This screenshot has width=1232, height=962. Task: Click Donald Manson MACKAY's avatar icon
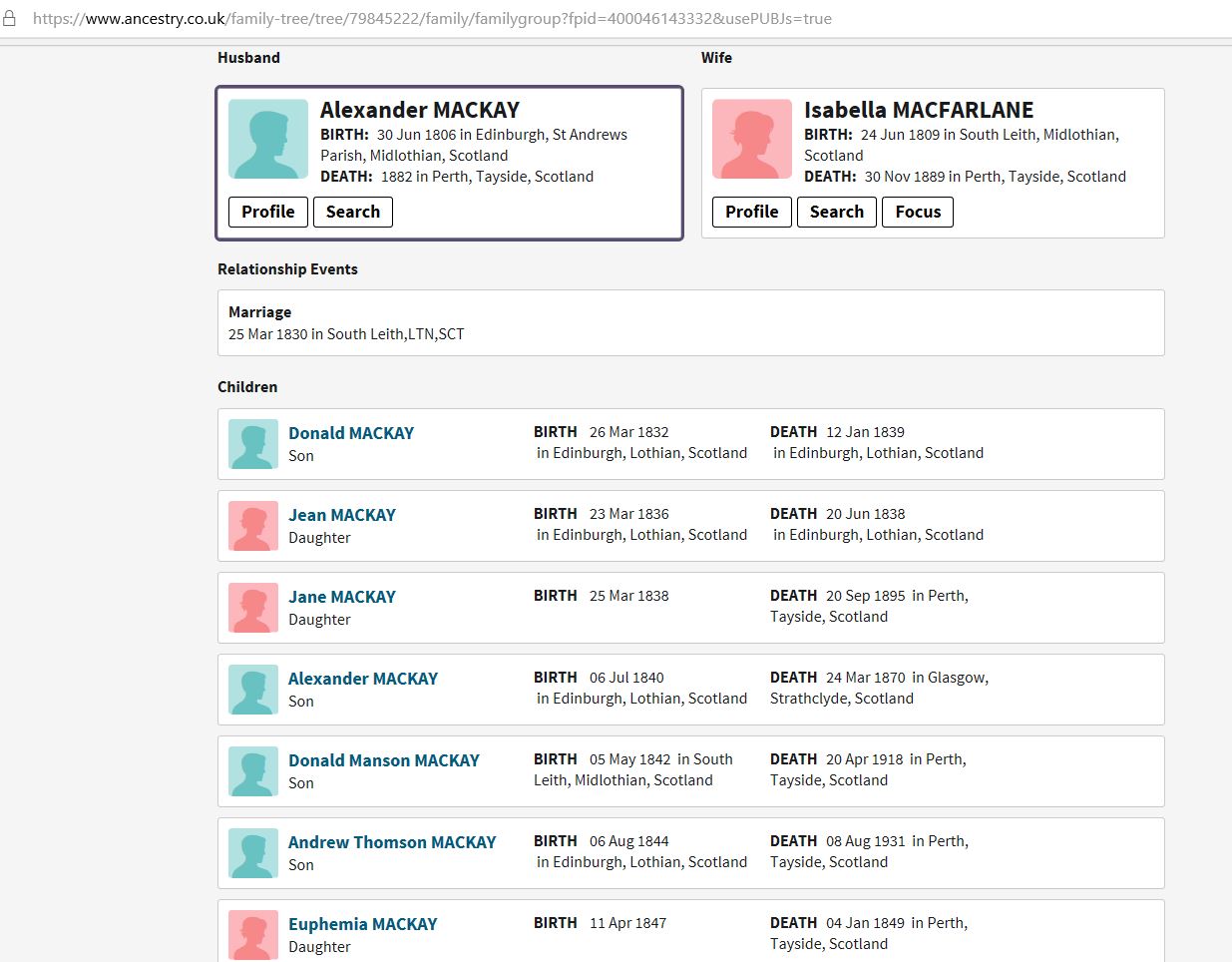tap(253, 771)
